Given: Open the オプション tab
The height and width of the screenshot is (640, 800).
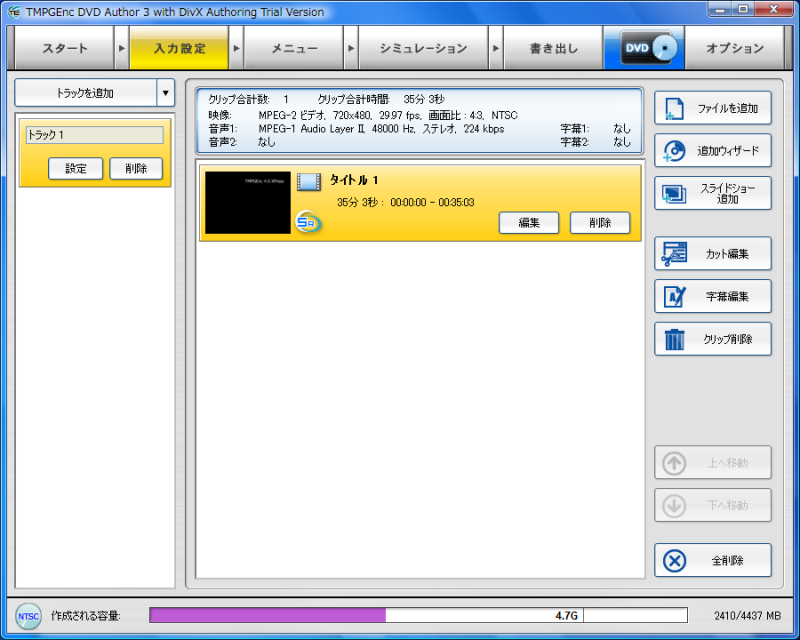Looking at the screenshot, I should (x=735, y=48).
